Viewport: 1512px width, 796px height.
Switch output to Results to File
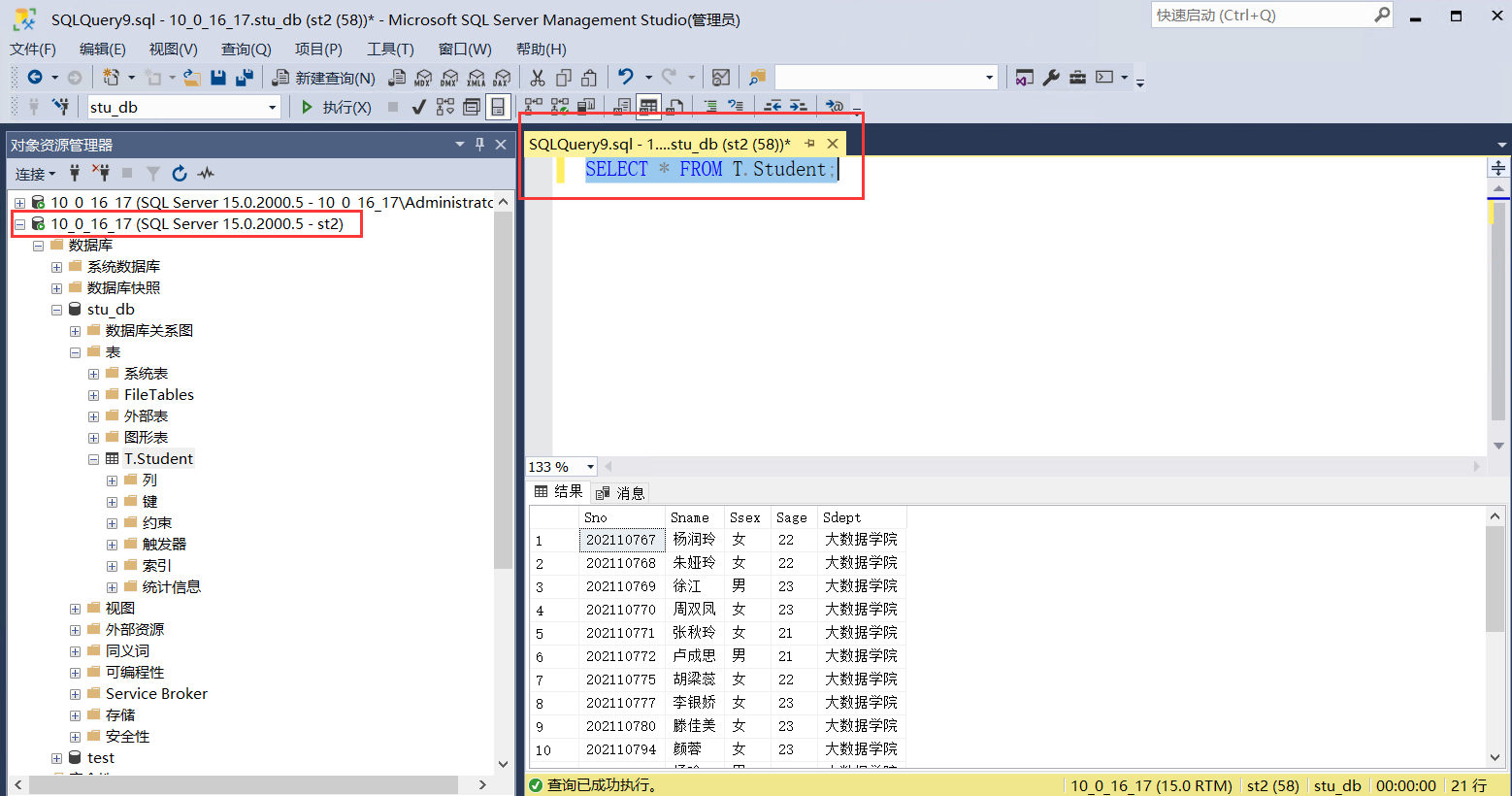point(675,107)
